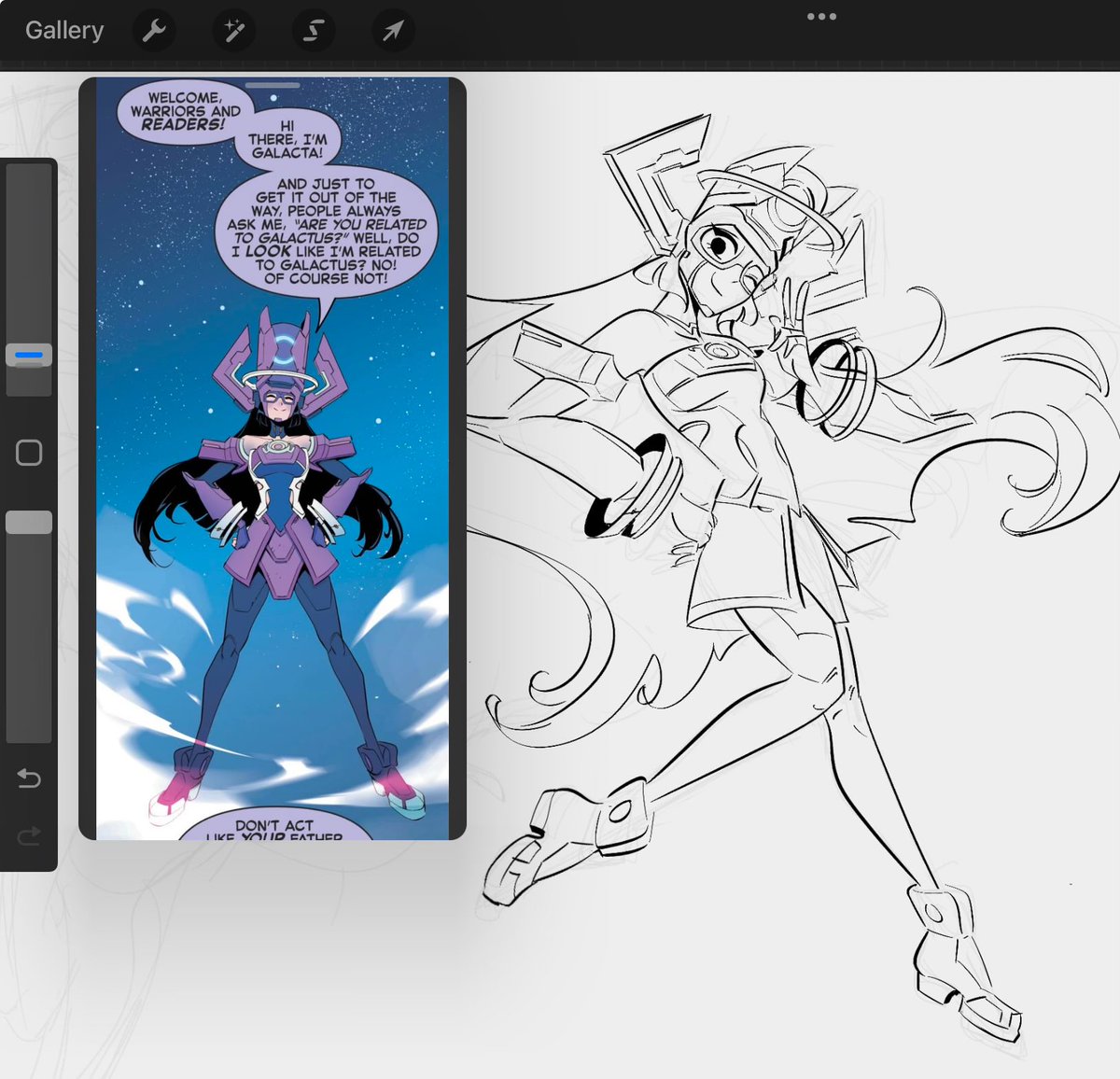Tap the 'HI THERE, I'M GALACTA!' speech bubble

[x=287, y=139]
